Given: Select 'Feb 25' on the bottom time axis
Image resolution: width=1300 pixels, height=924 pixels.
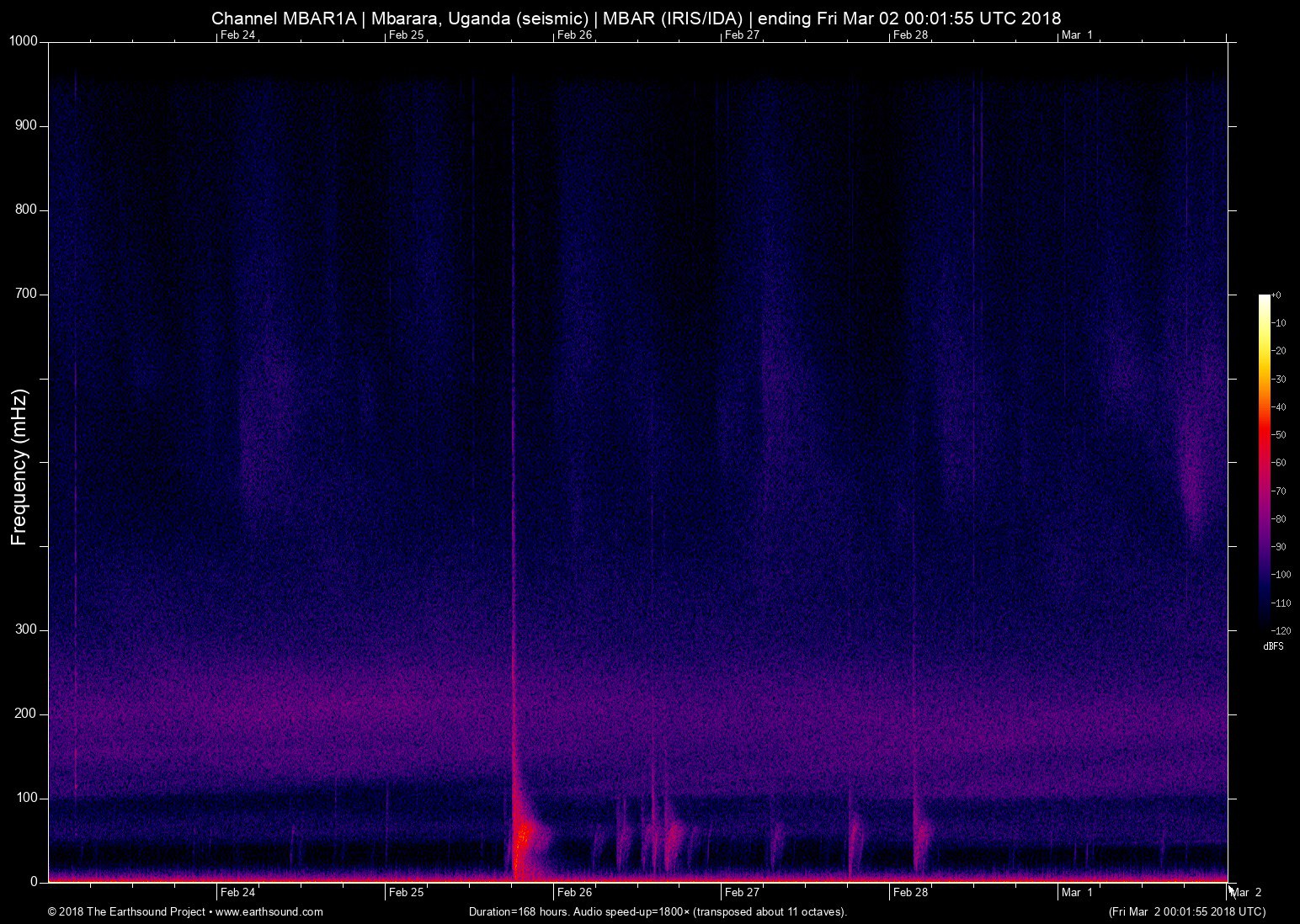Looking at the screenshot, I should (x=406, y=892).
